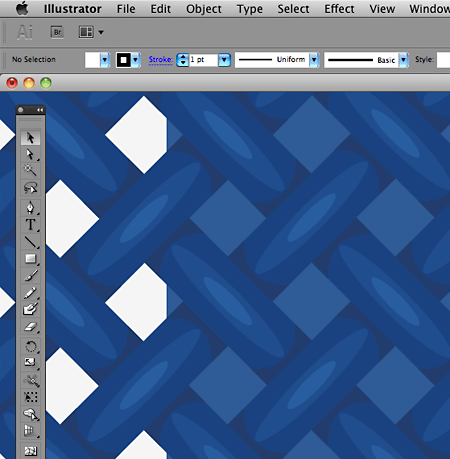The image size is (450, 459).
Task: Select the Shape Builder tool
Action: coord(30,414)
